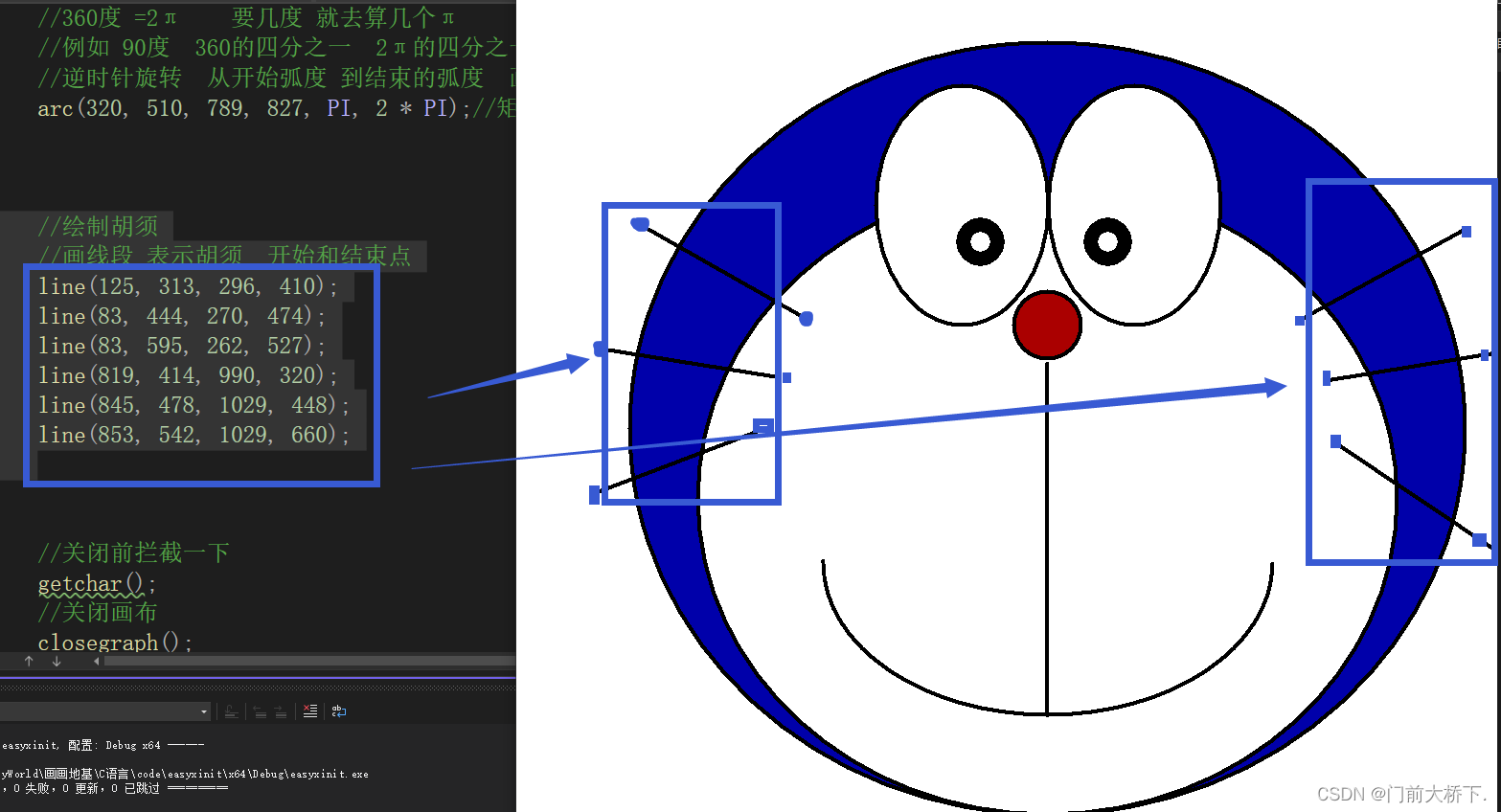The width and height of the screenshot is (1501, 812).
Task: Click the find message in code icon
Action: pyautogui.click(x=232, y=711)
